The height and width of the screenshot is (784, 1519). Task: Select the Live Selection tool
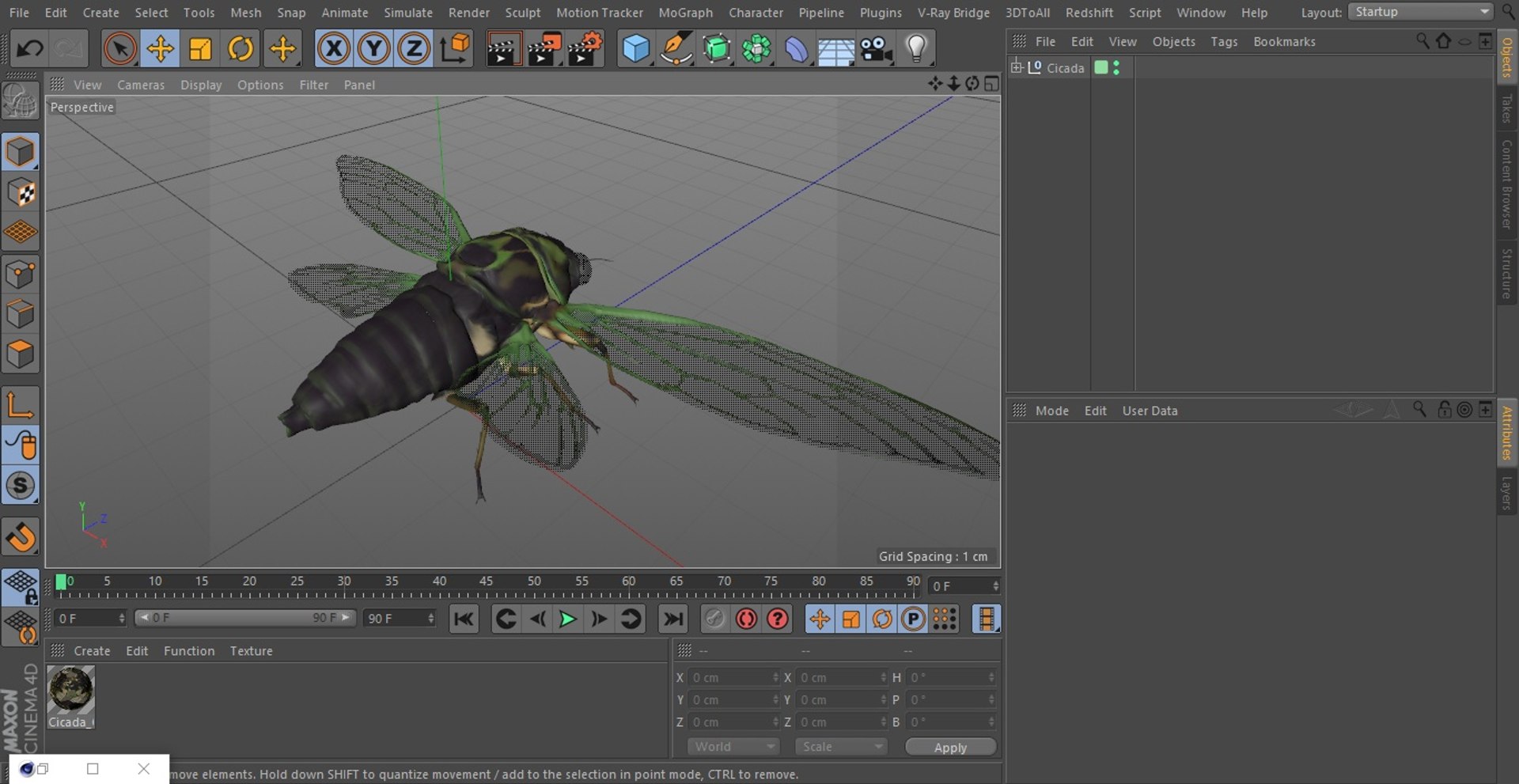(x=119, y=49)
